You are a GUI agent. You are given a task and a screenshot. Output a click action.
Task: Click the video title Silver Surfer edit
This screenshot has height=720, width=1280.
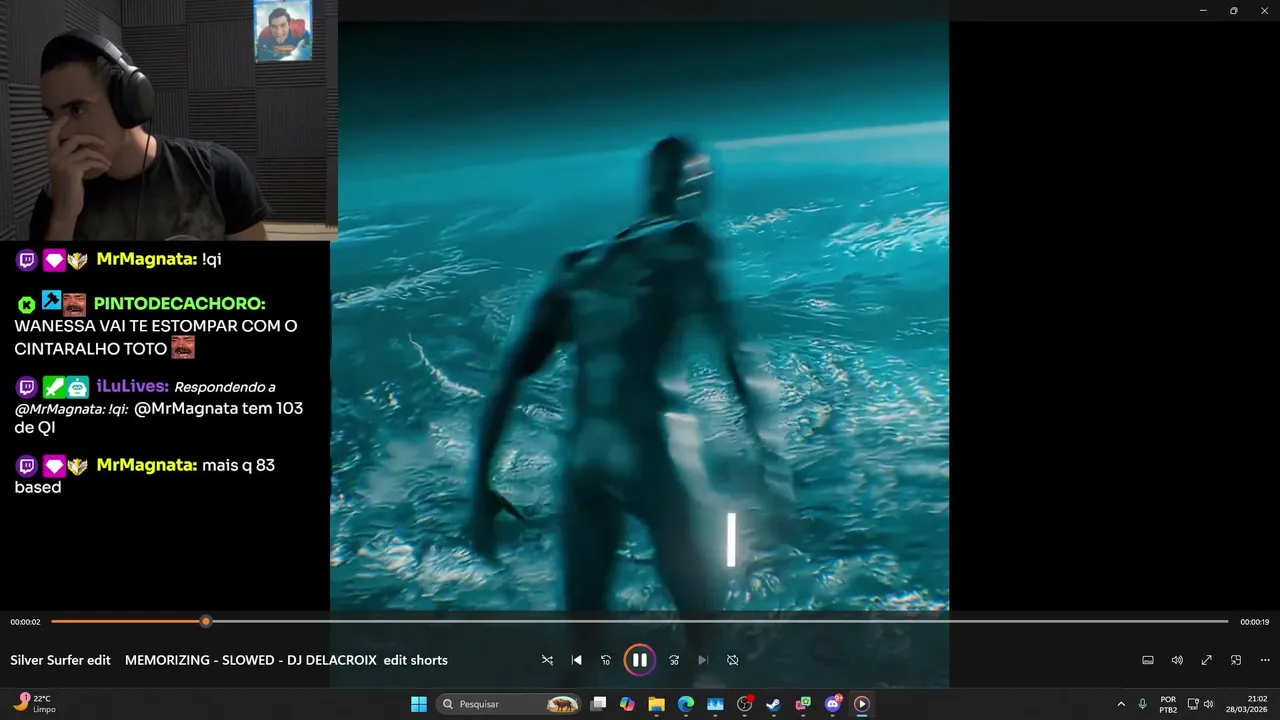tap(61, 660)
